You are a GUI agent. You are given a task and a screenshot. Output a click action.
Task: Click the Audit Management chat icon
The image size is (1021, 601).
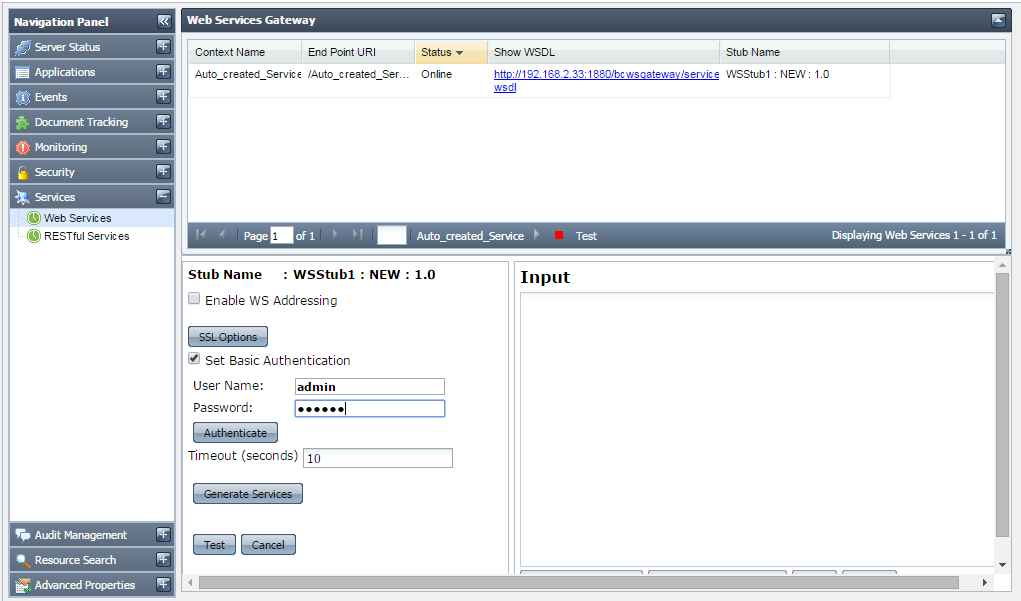(23, 535)
